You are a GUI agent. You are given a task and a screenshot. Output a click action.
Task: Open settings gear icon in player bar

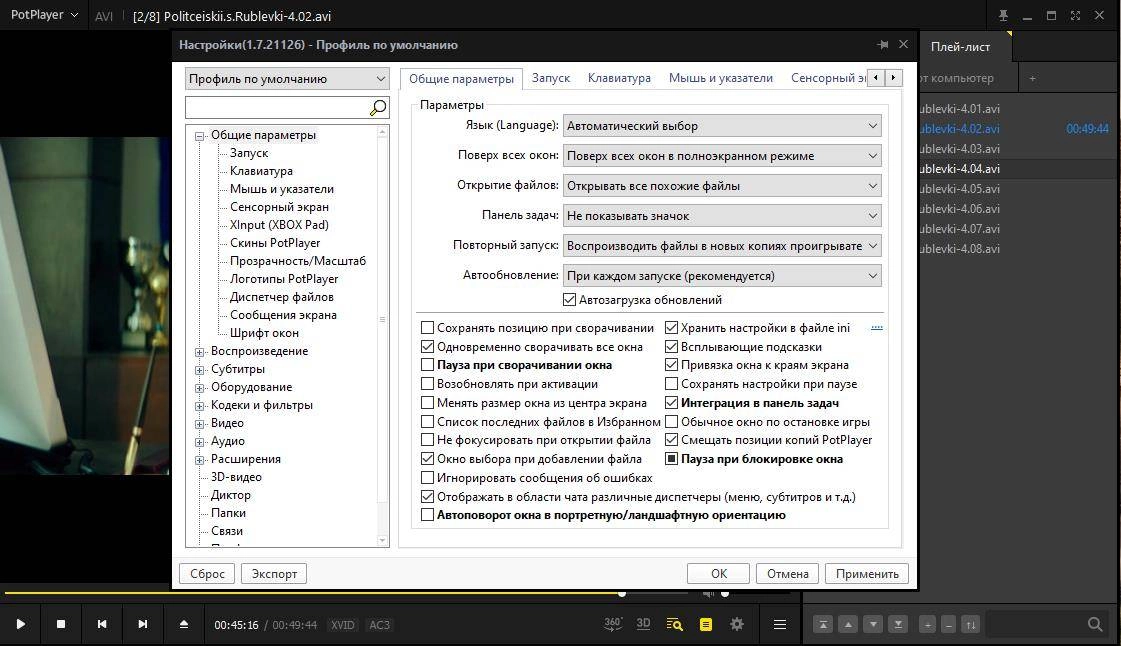737,624
